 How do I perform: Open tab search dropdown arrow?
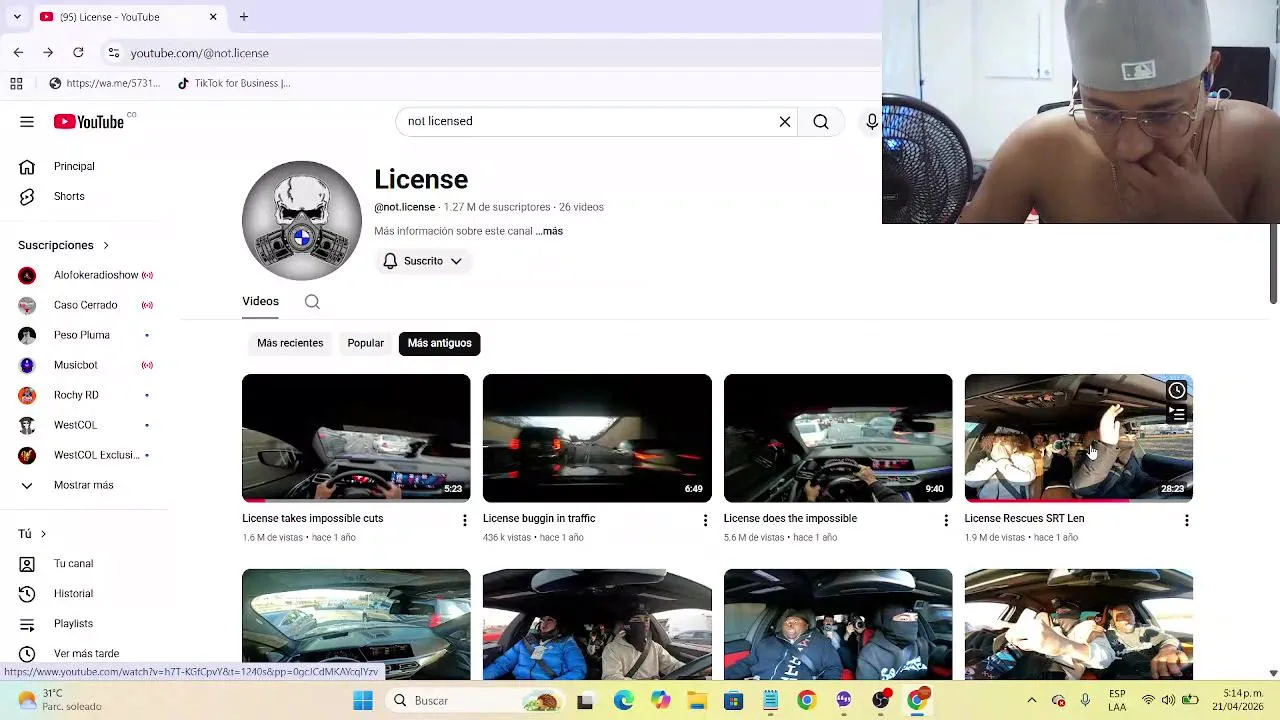17,17
